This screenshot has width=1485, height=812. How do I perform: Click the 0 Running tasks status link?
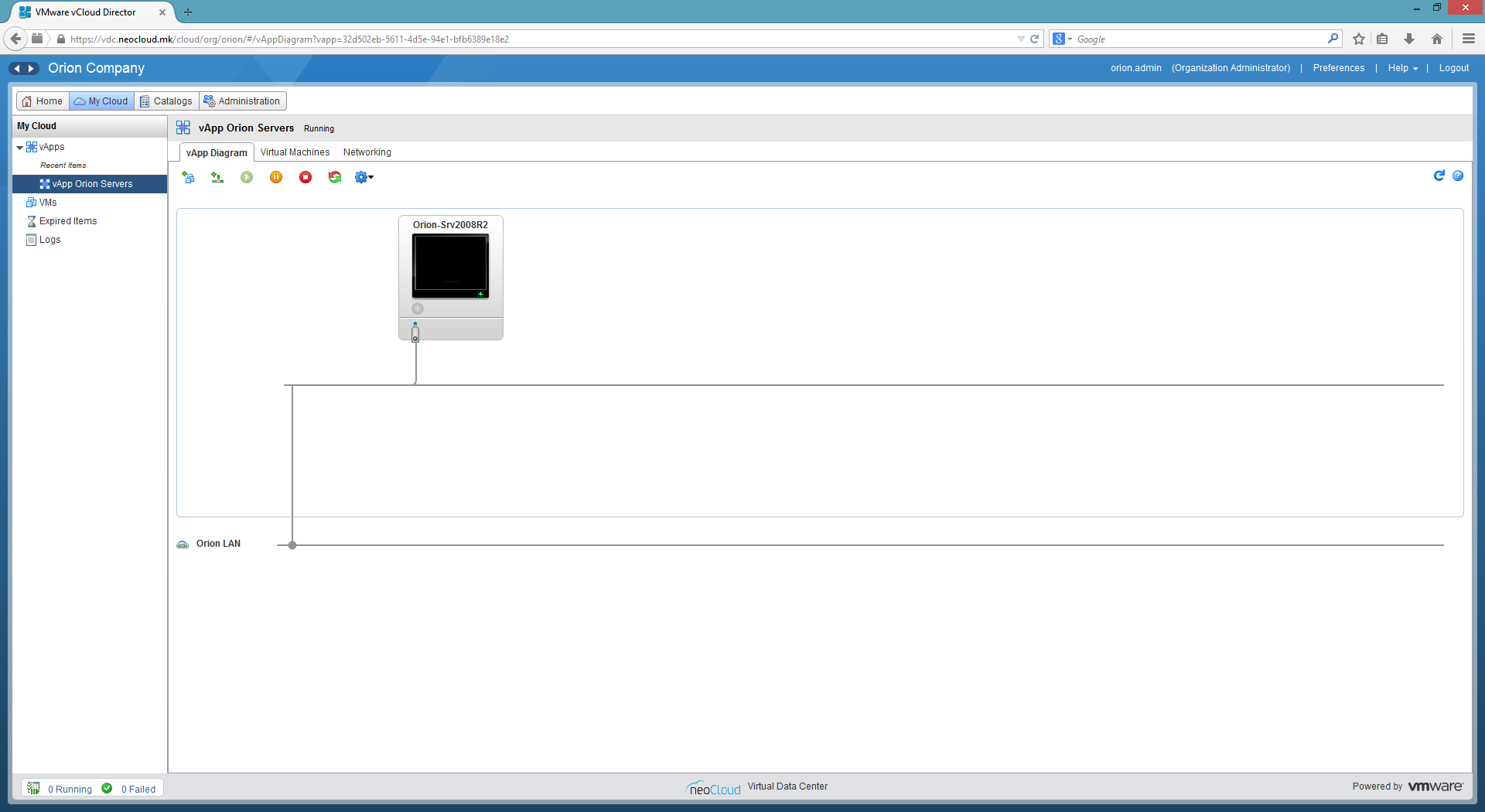tap(70, 789)
